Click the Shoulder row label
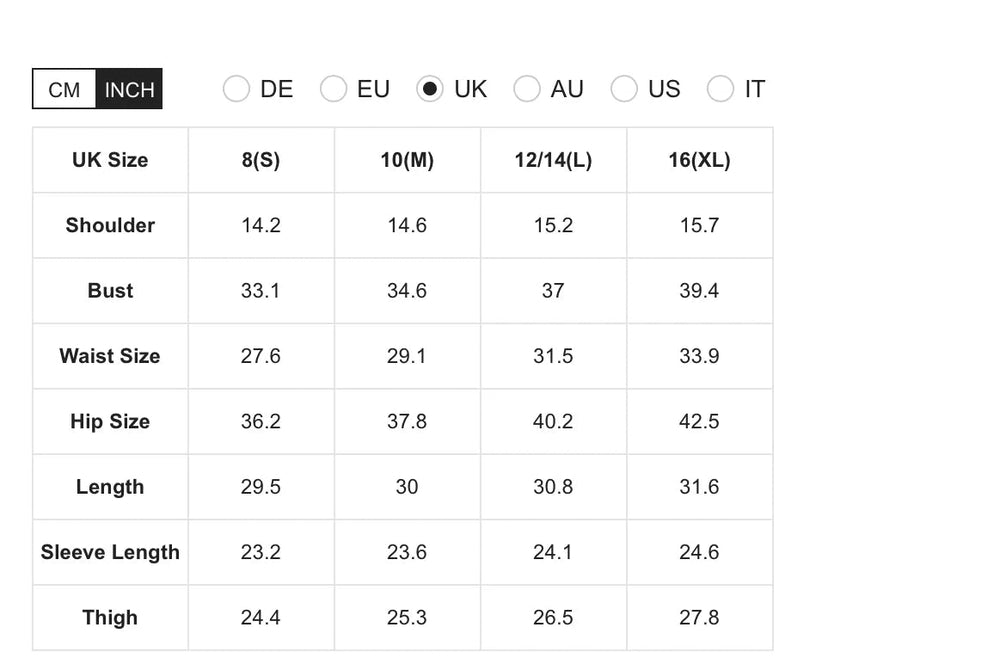This screenshot has width=1000, height=658. [110, 225]
